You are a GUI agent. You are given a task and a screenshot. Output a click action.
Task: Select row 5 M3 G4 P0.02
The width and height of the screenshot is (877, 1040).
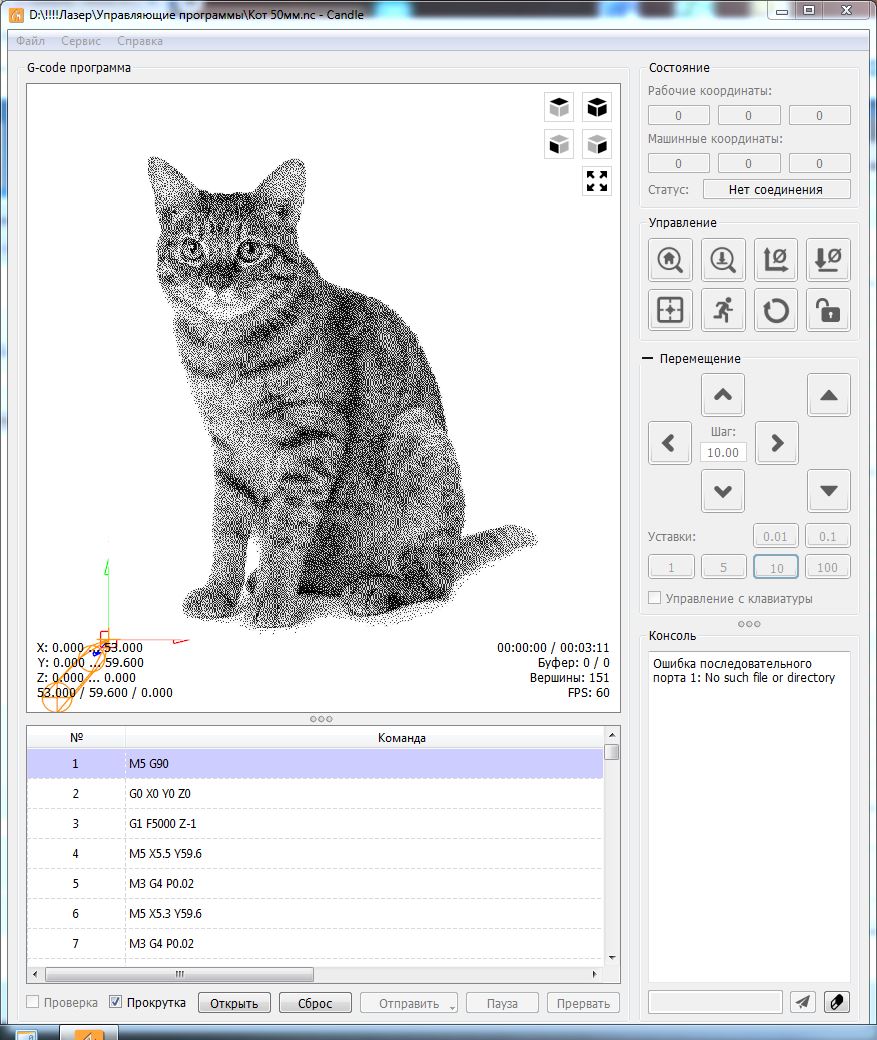(x=314, y=883)
